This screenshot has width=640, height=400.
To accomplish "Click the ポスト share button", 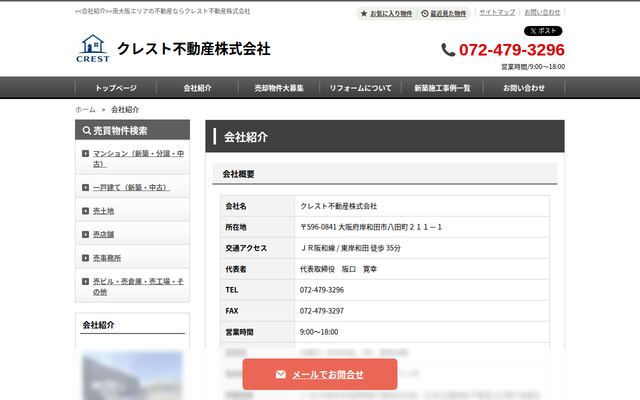I will point(543,31).
